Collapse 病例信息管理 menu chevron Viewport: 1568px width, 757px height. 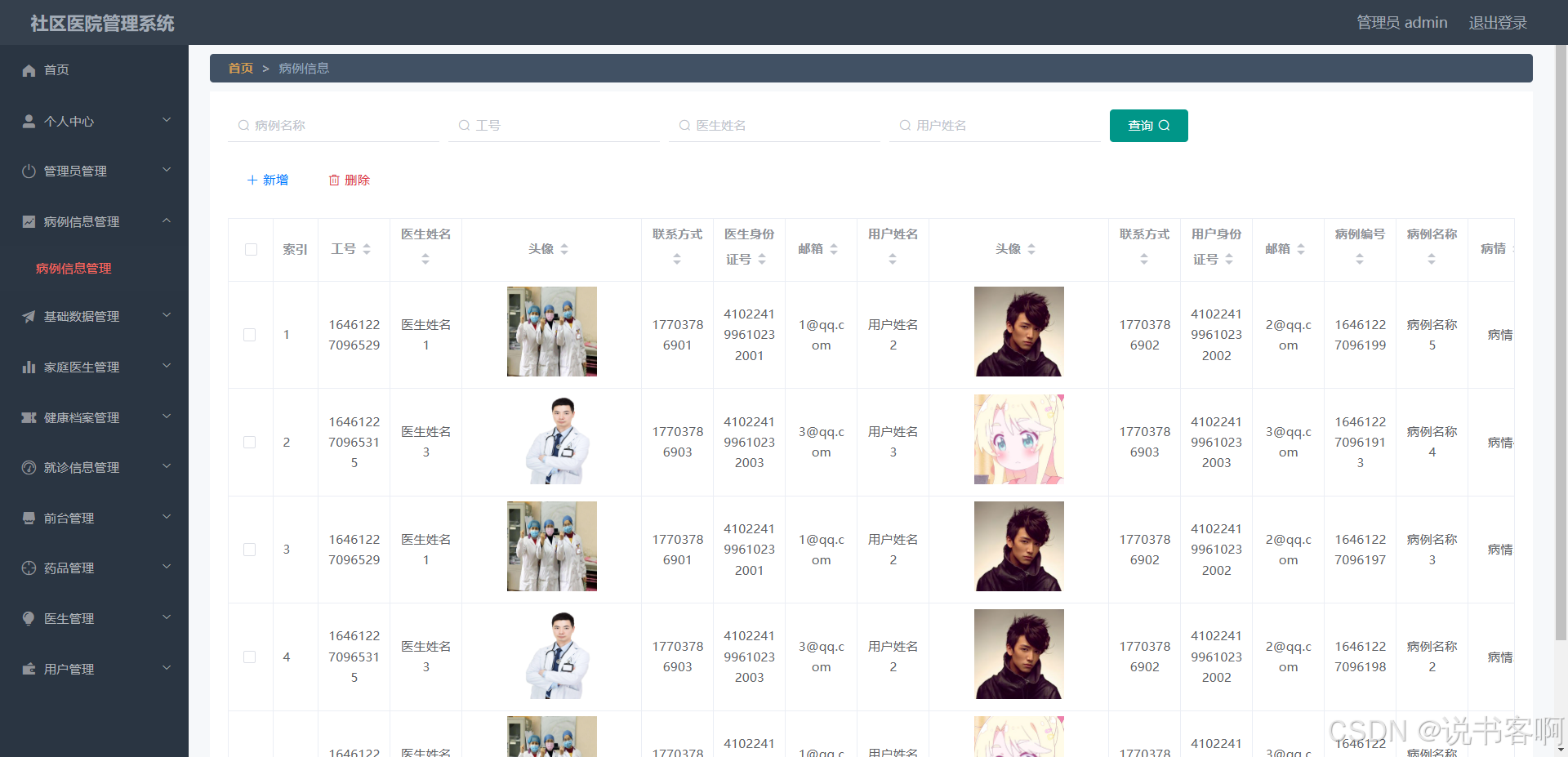167,220
